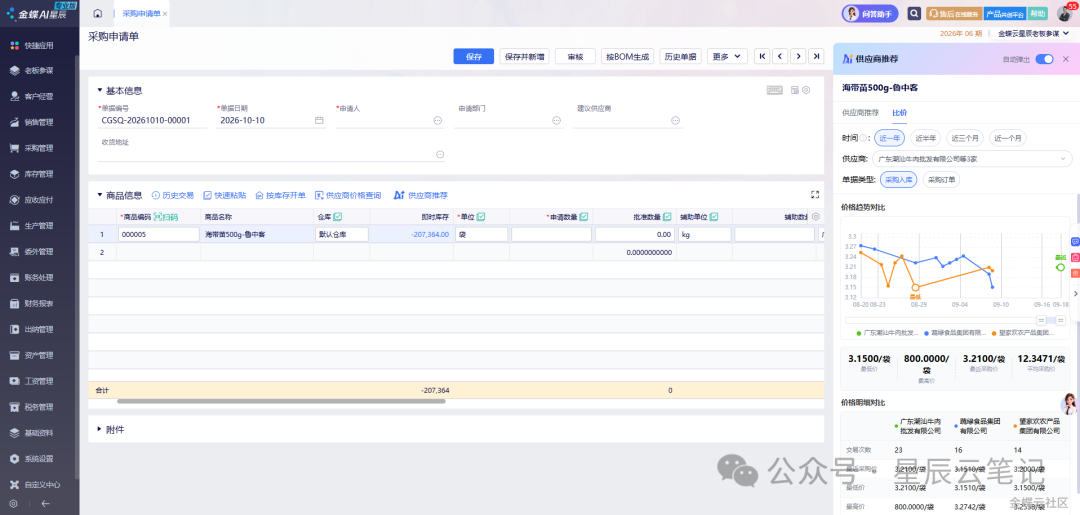Screen dimensions: 1080x515
Task: Open the 更多 actions dropdown
Action: click(727, 56)
